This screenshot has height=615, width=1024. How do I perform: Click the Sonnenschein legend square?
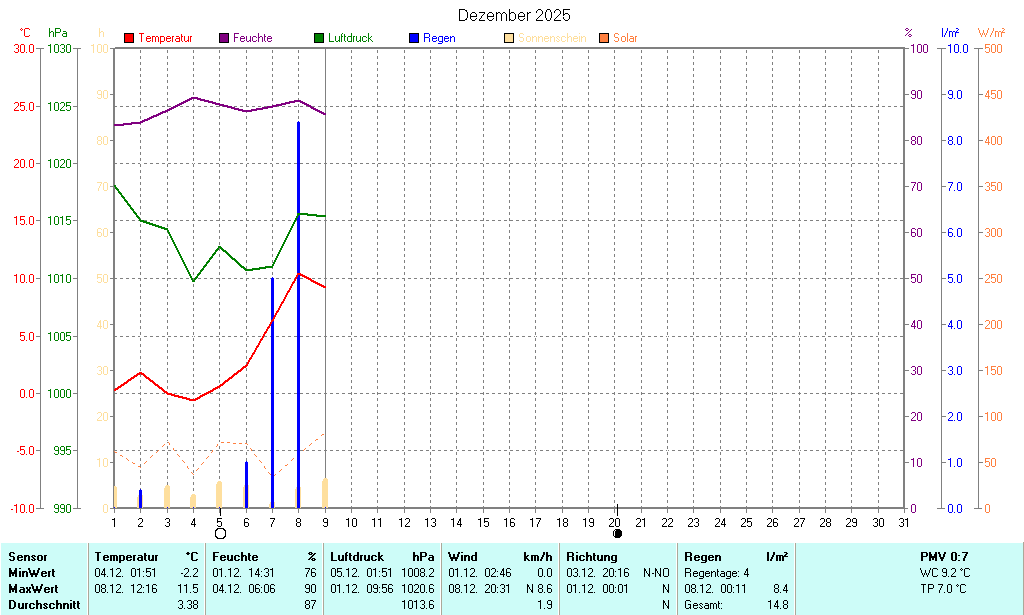pos(509,38)
